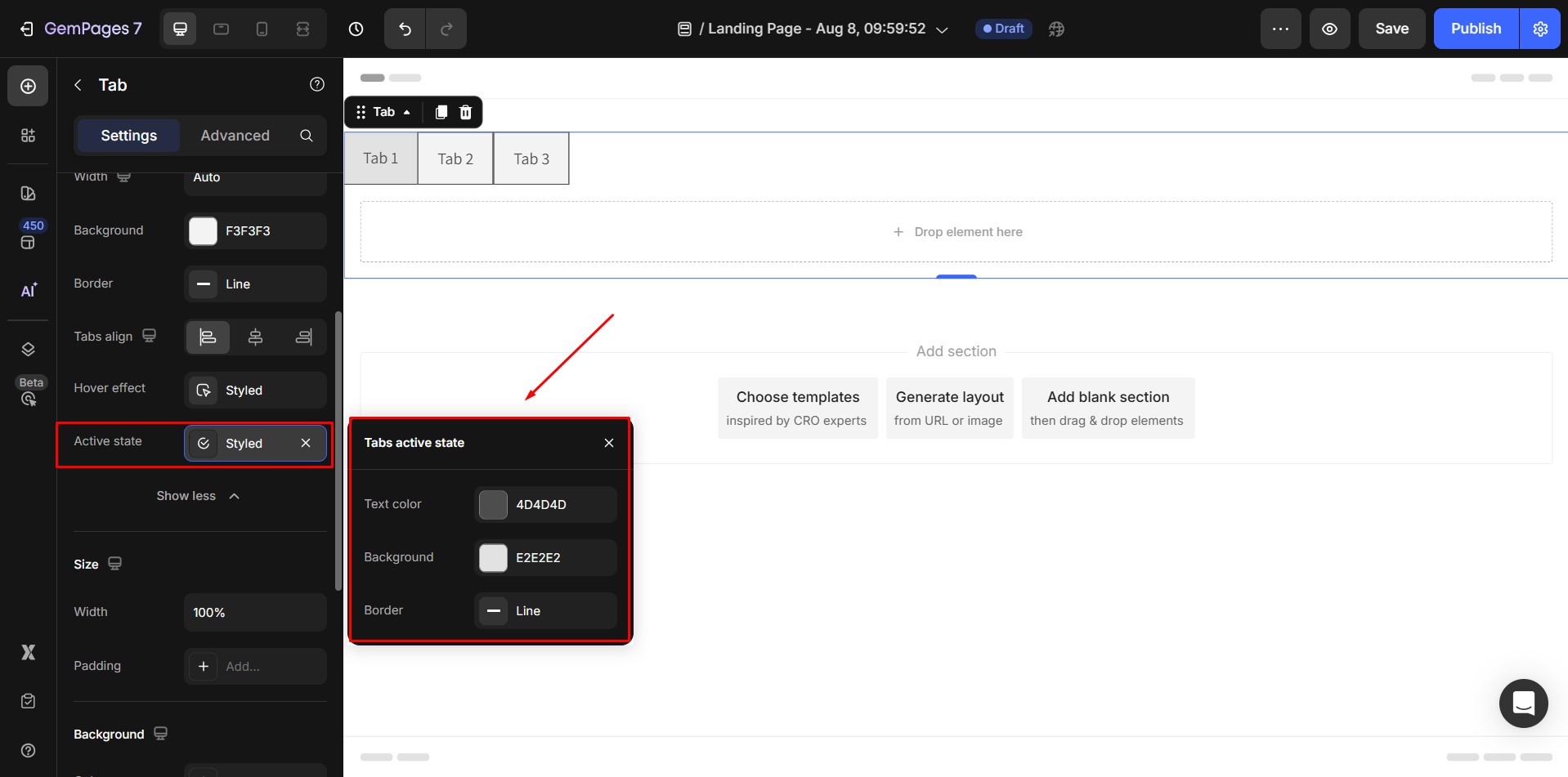Collapse options with Show less
The image size is (1568, 777).
(x=198, y=496)
